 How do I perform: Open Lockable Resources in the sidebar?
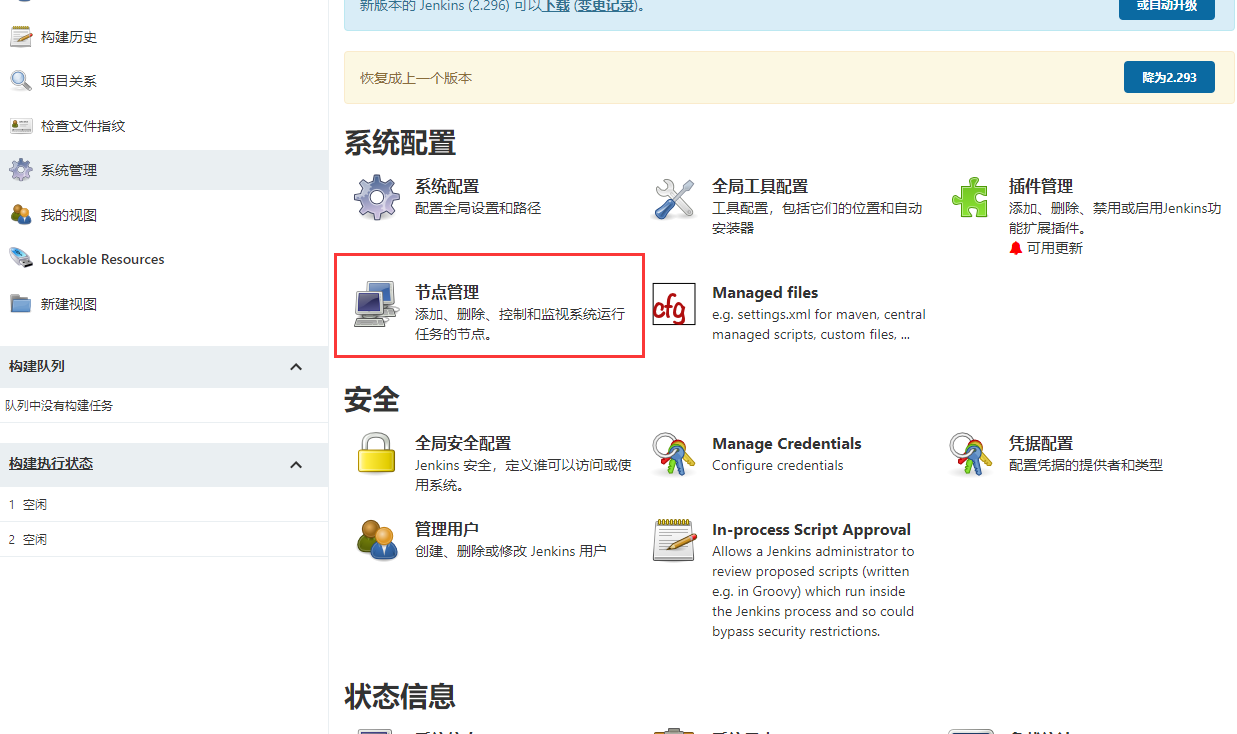pyautogui.click(x=103, y=259)
